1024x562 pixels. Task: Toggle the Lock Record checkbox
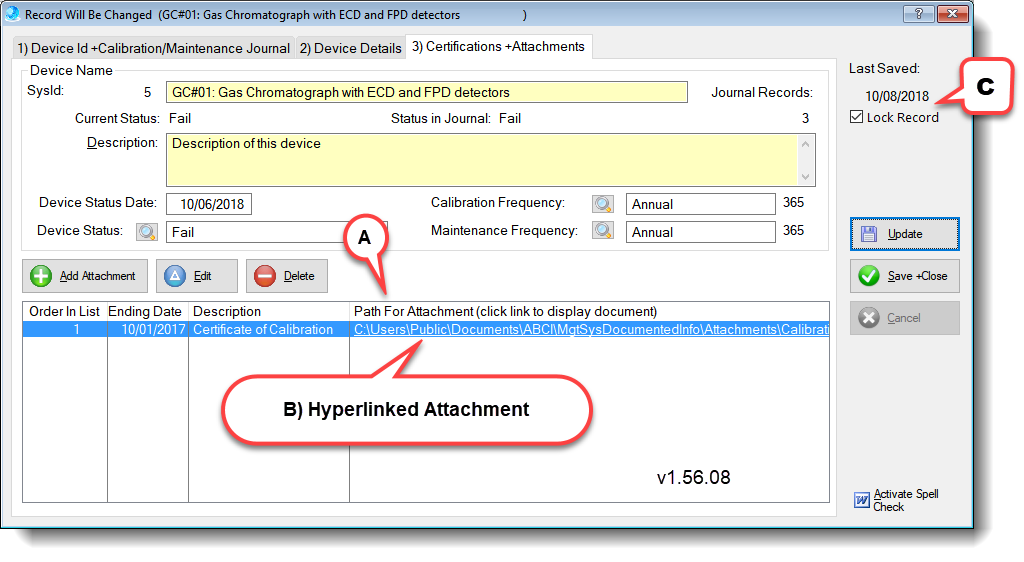(x=856, y=117)
